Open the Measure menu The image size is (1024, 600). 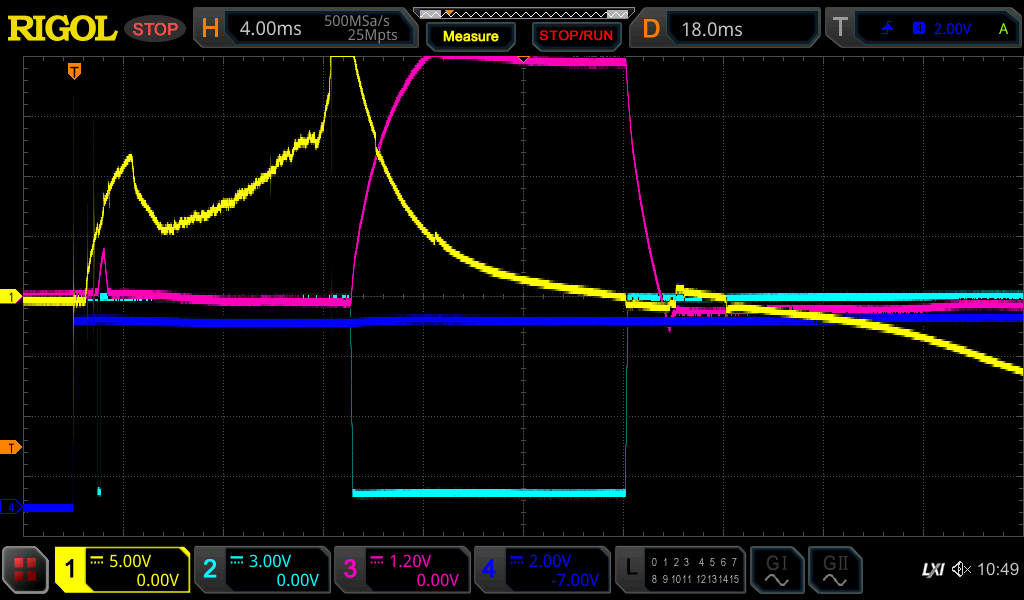(470, 36)
